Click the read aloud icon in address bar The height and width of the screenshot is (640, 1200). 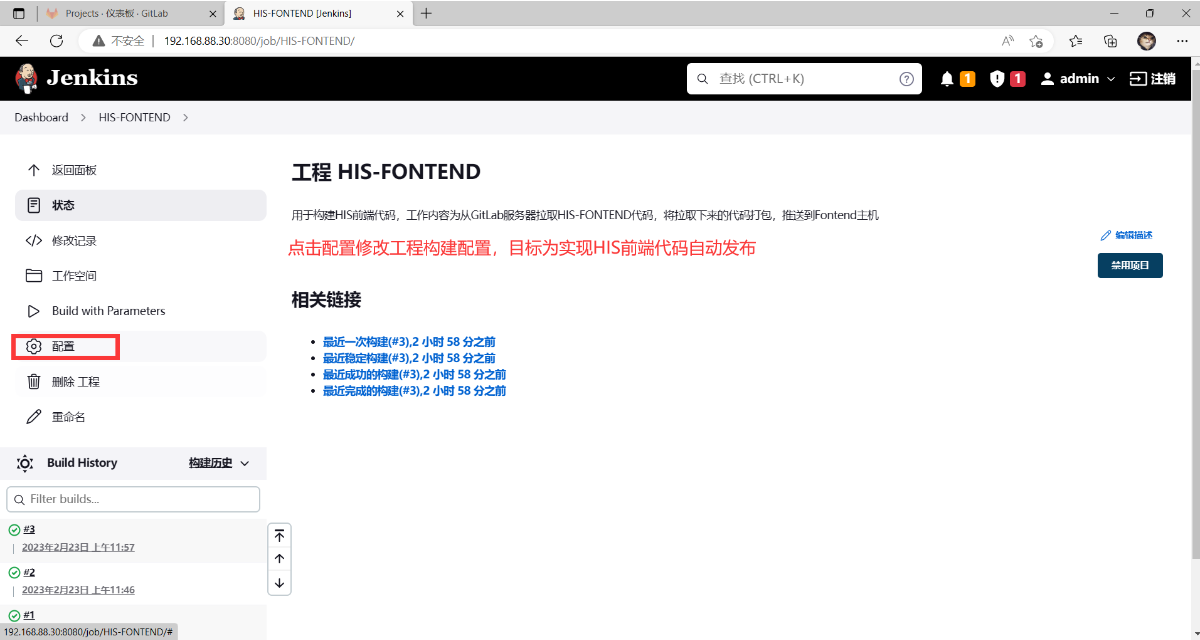pyautogui.click(x=1008, y=41)
